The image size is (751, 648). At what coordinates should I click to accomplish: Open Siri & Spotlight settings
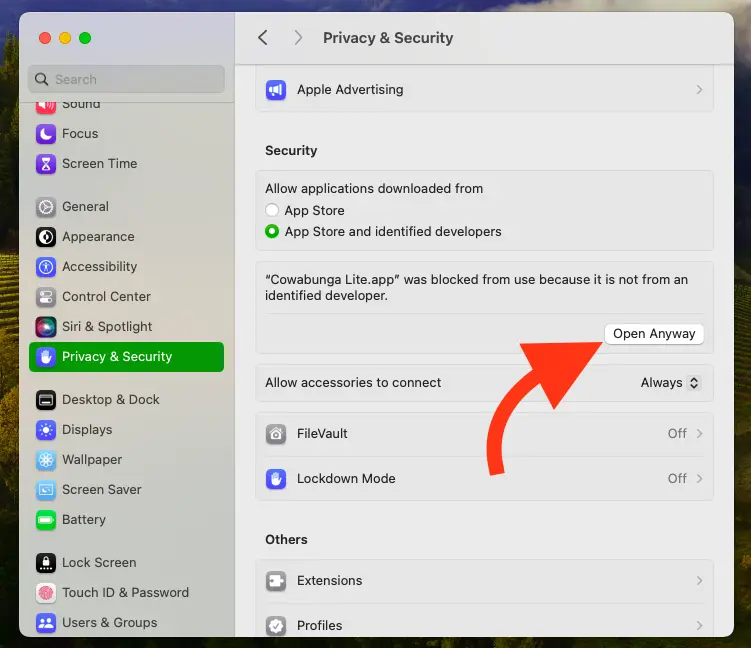click(126, 327)
